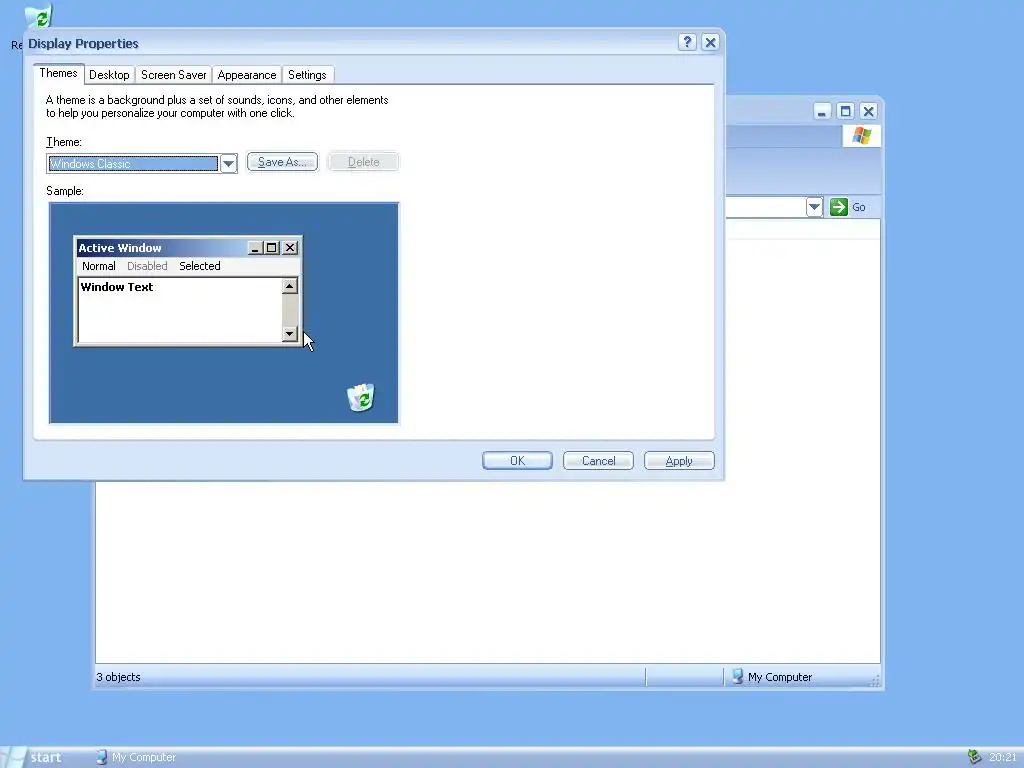
Task: Click the Recycle Bin in theme sample
Action: point(360,398)
